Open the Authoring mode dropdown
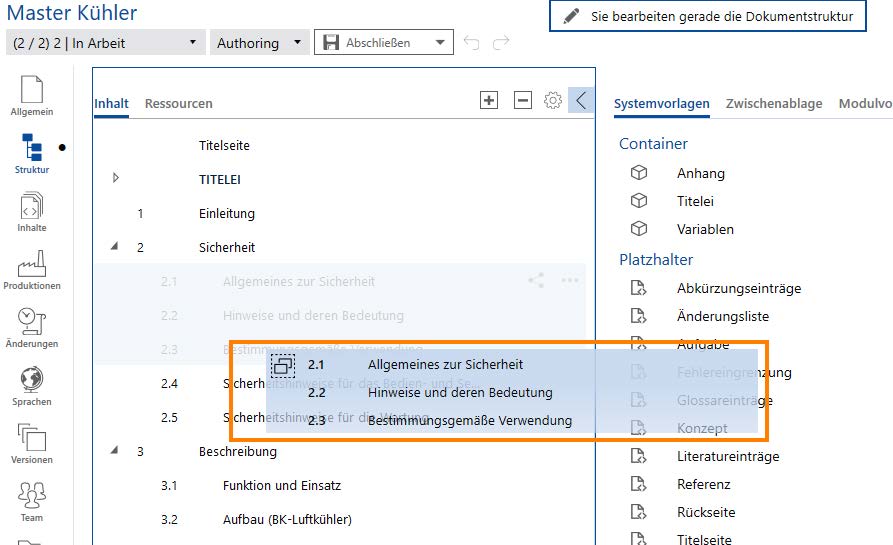893x545 pixels. tap(259, 43)
